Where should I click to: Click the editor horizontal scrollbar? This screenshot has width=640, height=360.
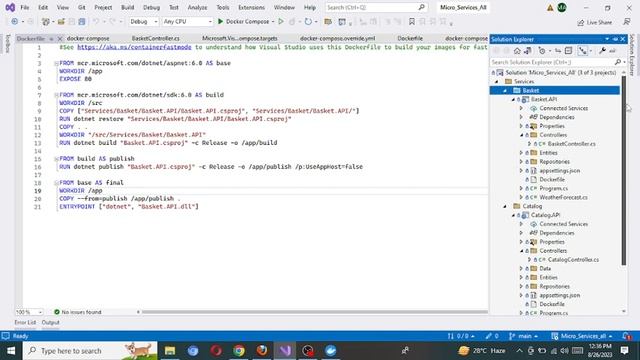[314, 312]
